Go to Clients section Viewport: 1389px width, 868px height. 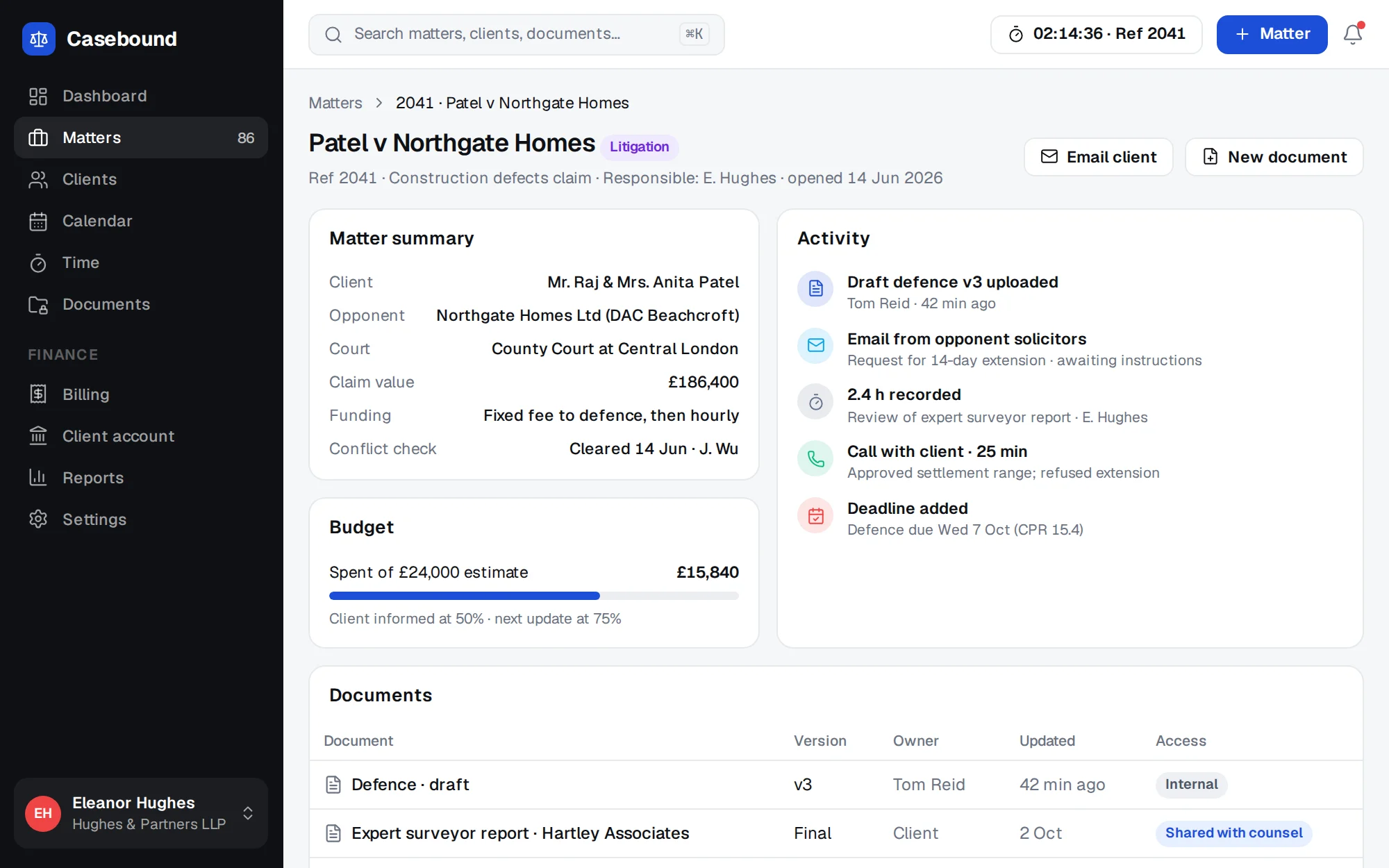141,179
